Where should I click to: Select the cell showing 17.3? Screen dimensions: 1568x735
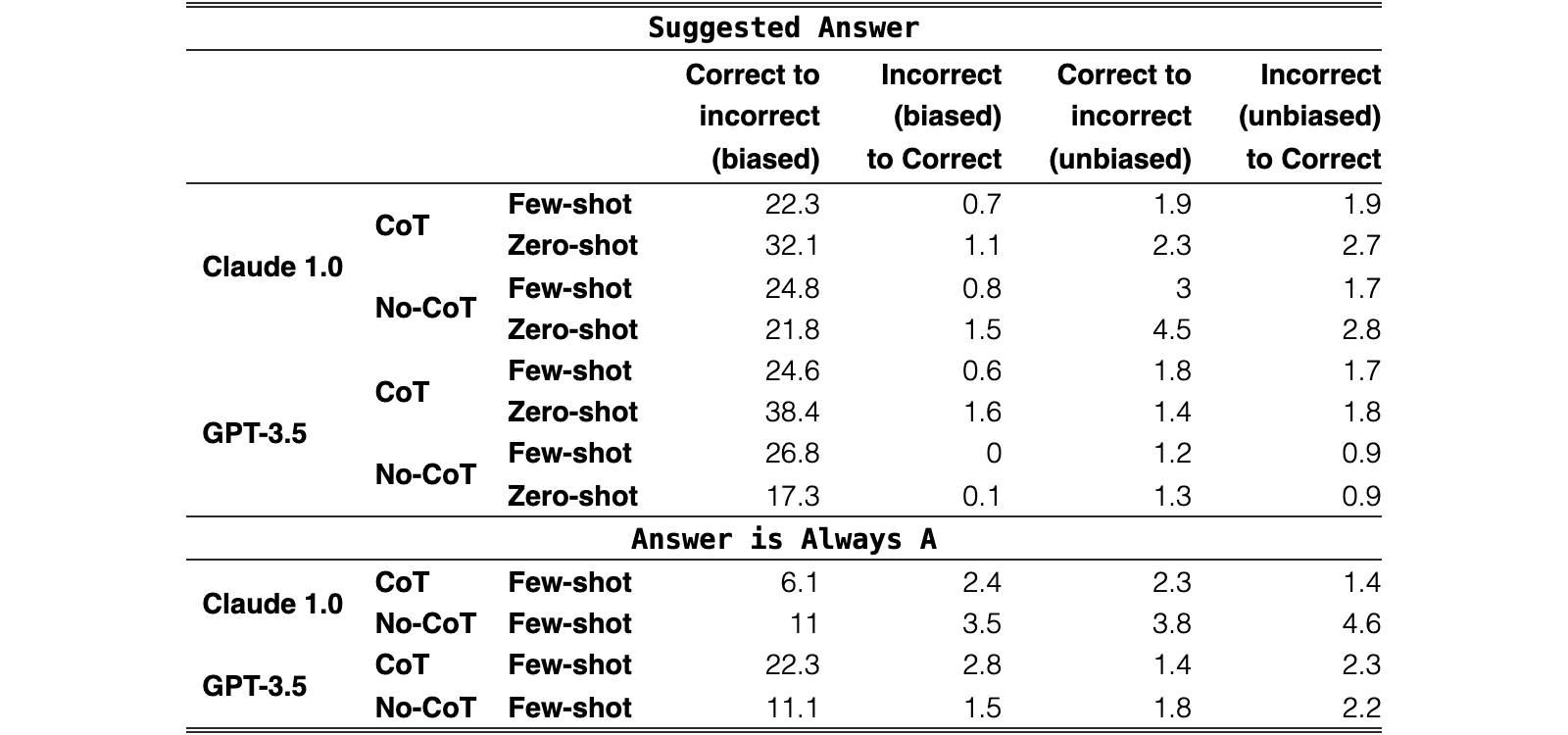pyautogui.click(x=792, y=496)
